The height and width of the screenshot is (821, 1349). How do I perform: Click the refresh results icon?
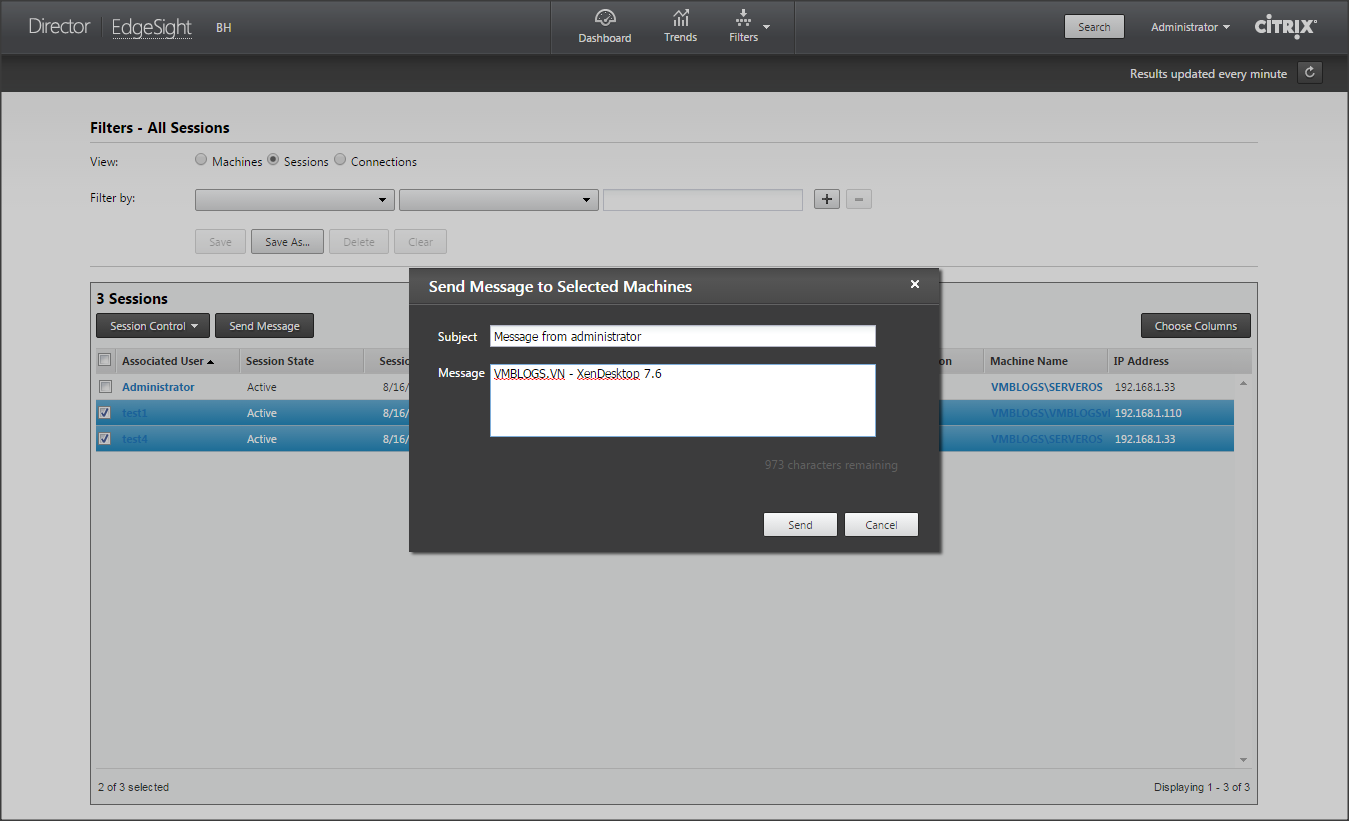[1309, 73]
